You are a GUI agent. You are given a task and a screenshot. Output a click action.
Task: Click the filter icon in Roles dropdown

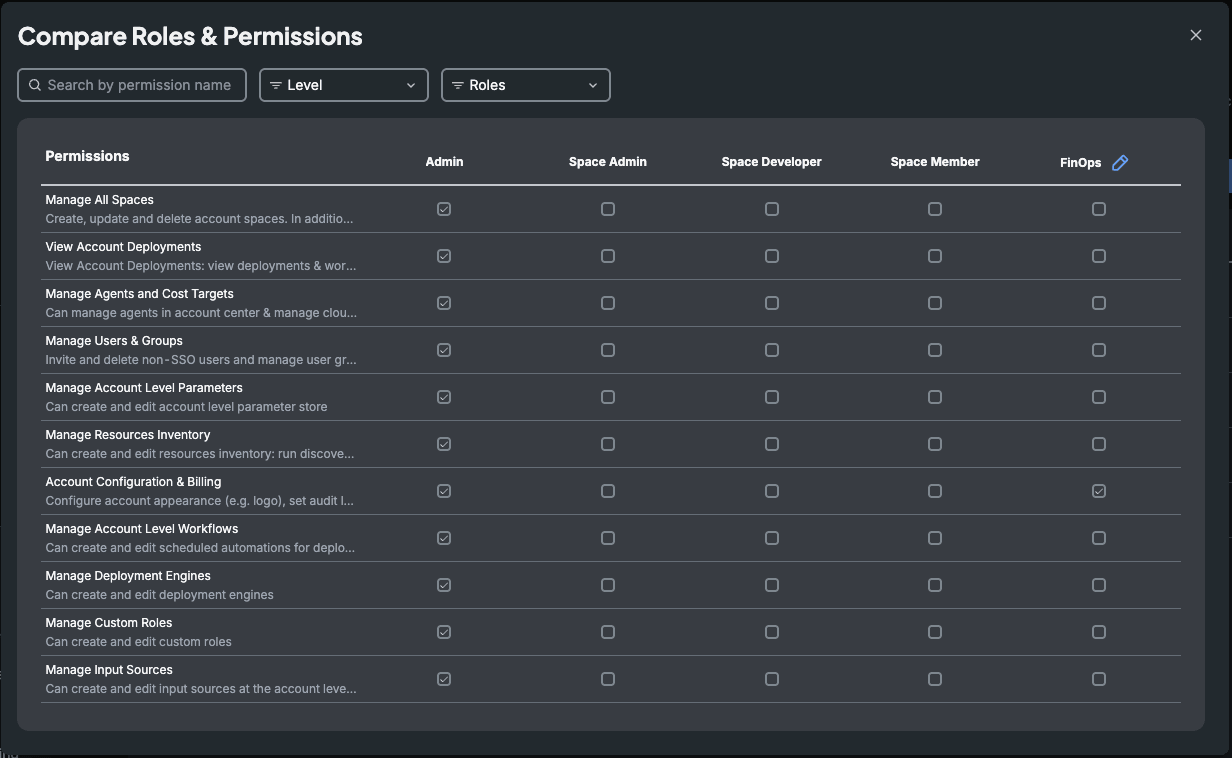[458, 85]
